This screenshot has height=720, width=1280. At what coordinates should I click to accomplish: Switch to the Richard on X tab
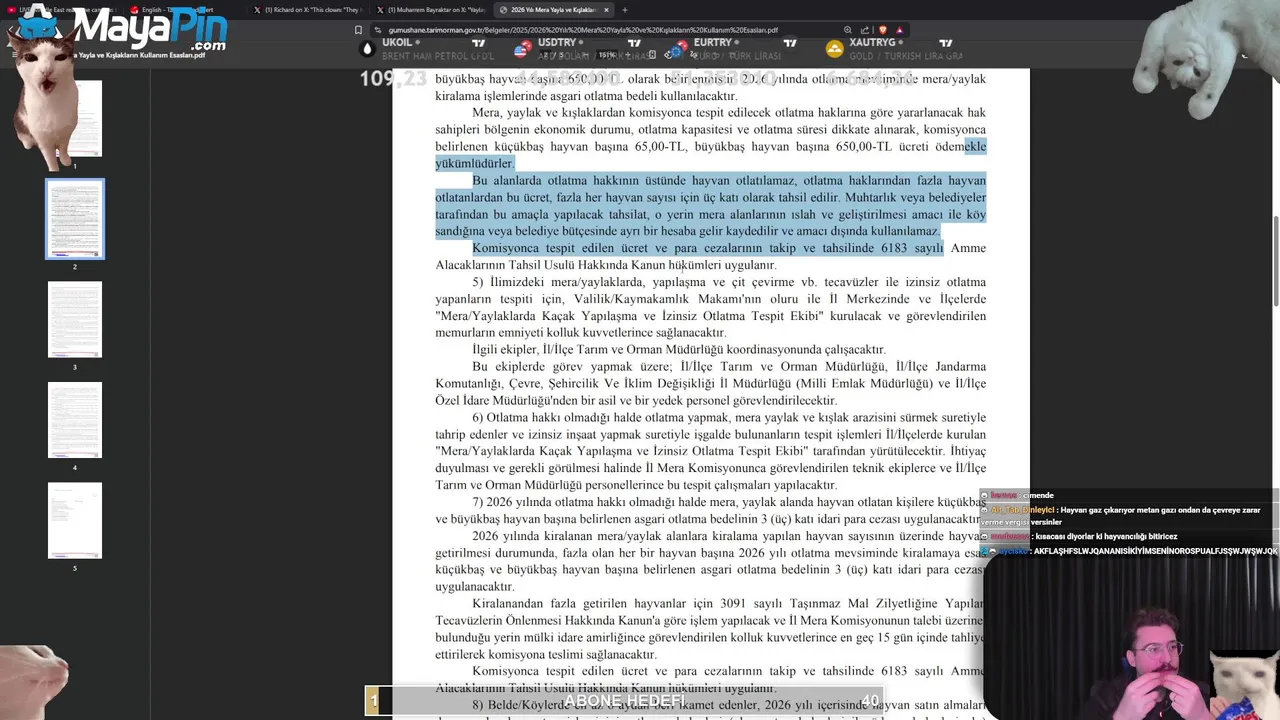[307, 10]
